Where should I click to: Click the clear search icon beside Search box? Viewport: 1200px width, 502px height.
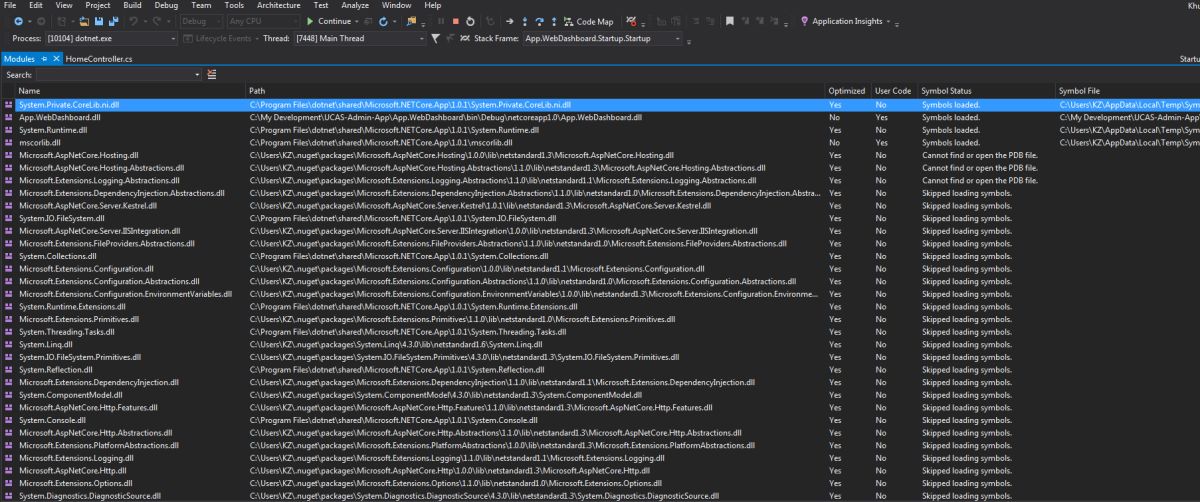tap(212, 75)
